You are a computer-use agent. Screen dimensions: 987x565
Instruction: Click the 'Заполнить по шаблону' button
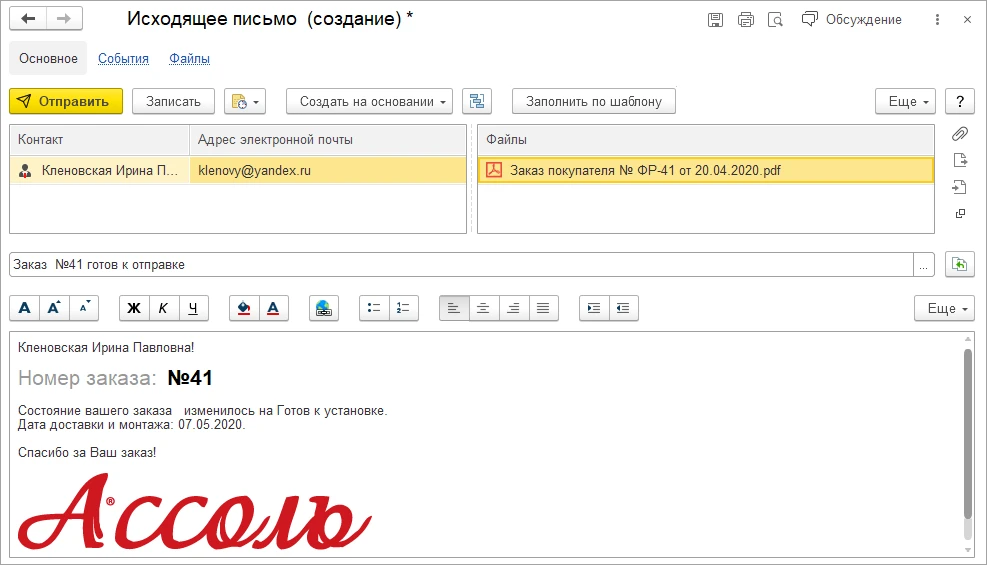pyautogui.click(x=593, y=101)
